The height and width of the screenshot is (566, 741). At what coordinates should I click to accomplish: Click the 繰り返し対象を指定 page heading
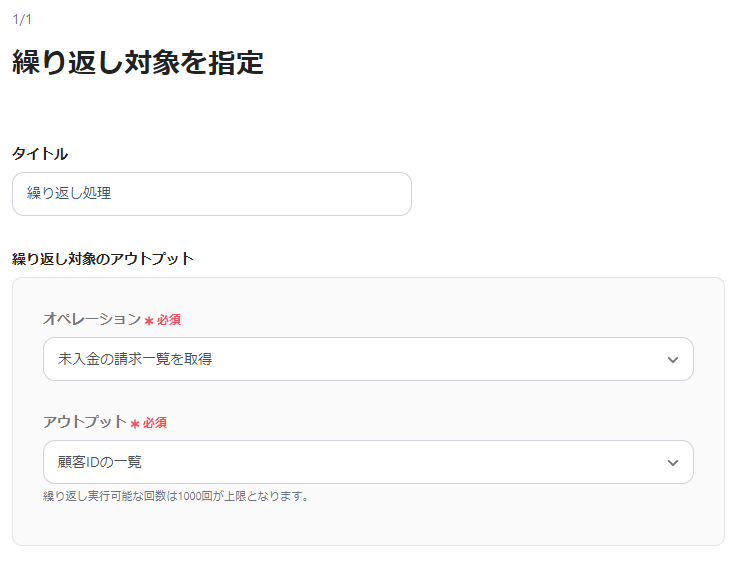coord(138,62)
